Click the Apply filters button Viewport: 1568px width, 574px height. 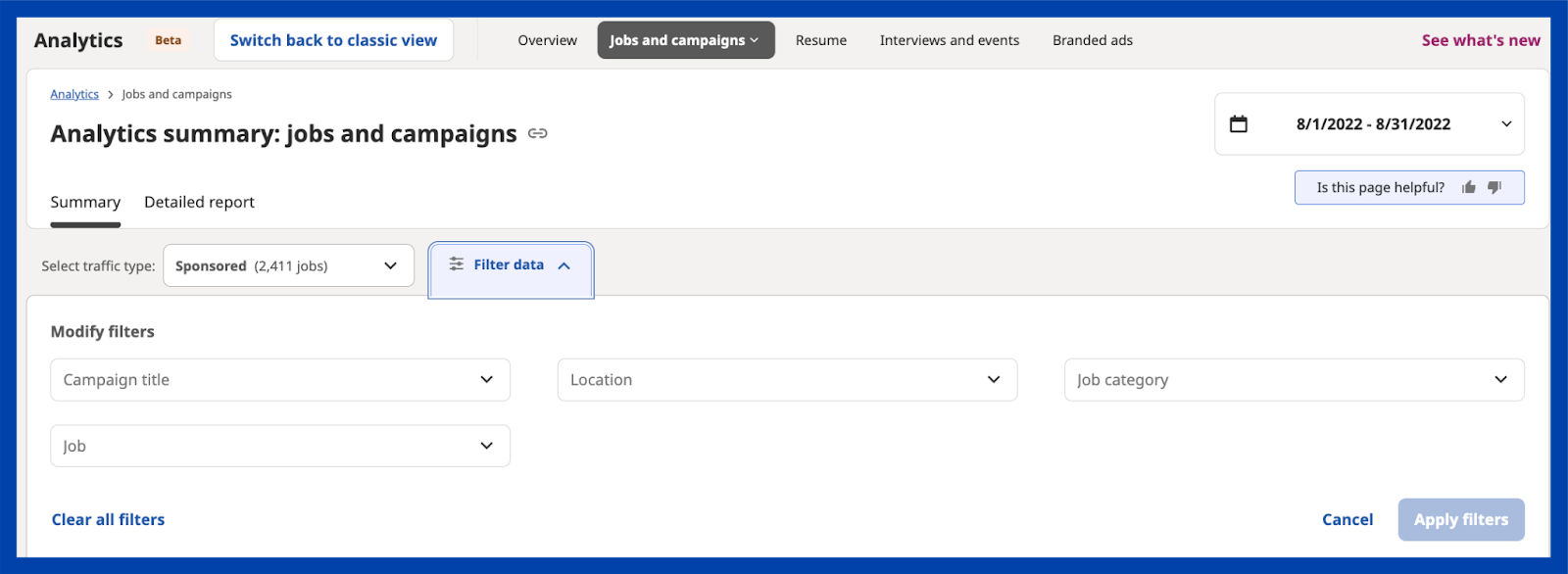pyautogui.click(x=1461, y=519)
